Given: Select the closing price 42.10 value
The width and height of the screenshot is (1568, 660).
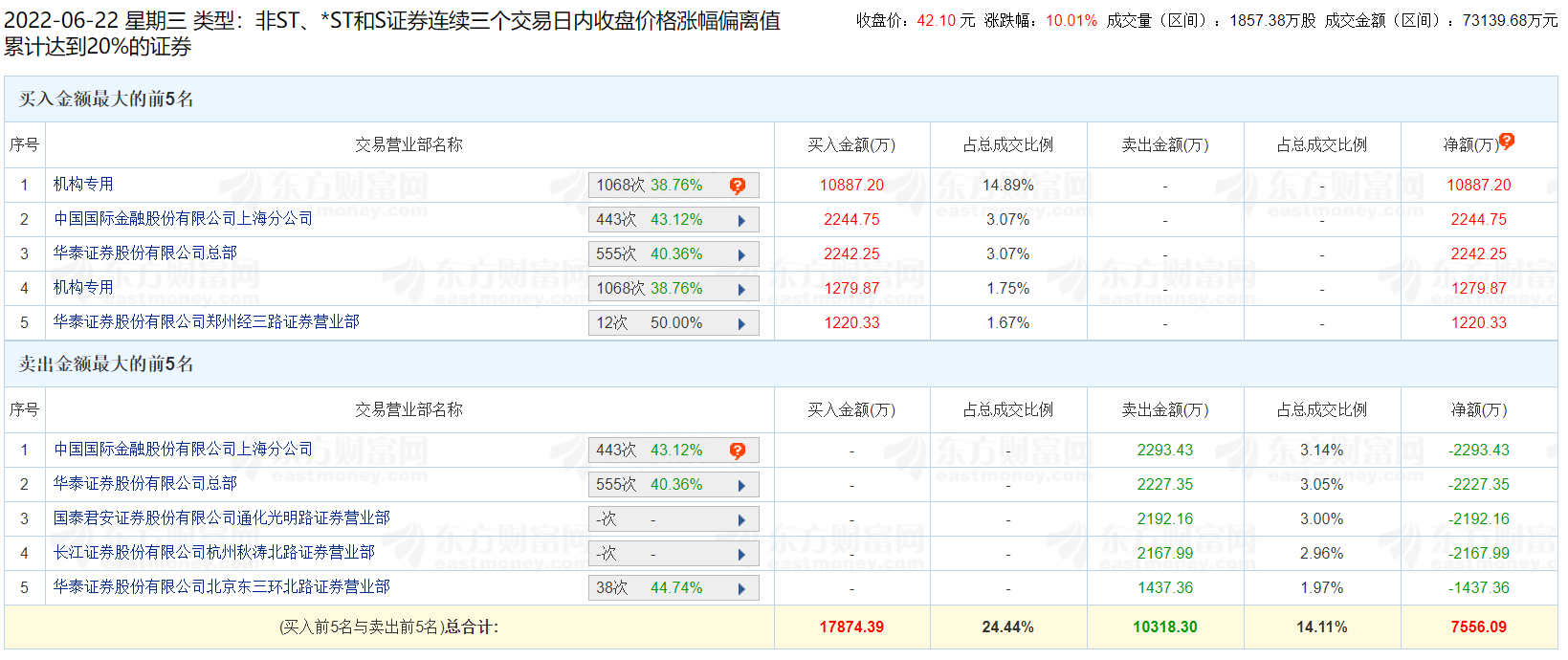Looking at the screenshot, I should [938, 20].
